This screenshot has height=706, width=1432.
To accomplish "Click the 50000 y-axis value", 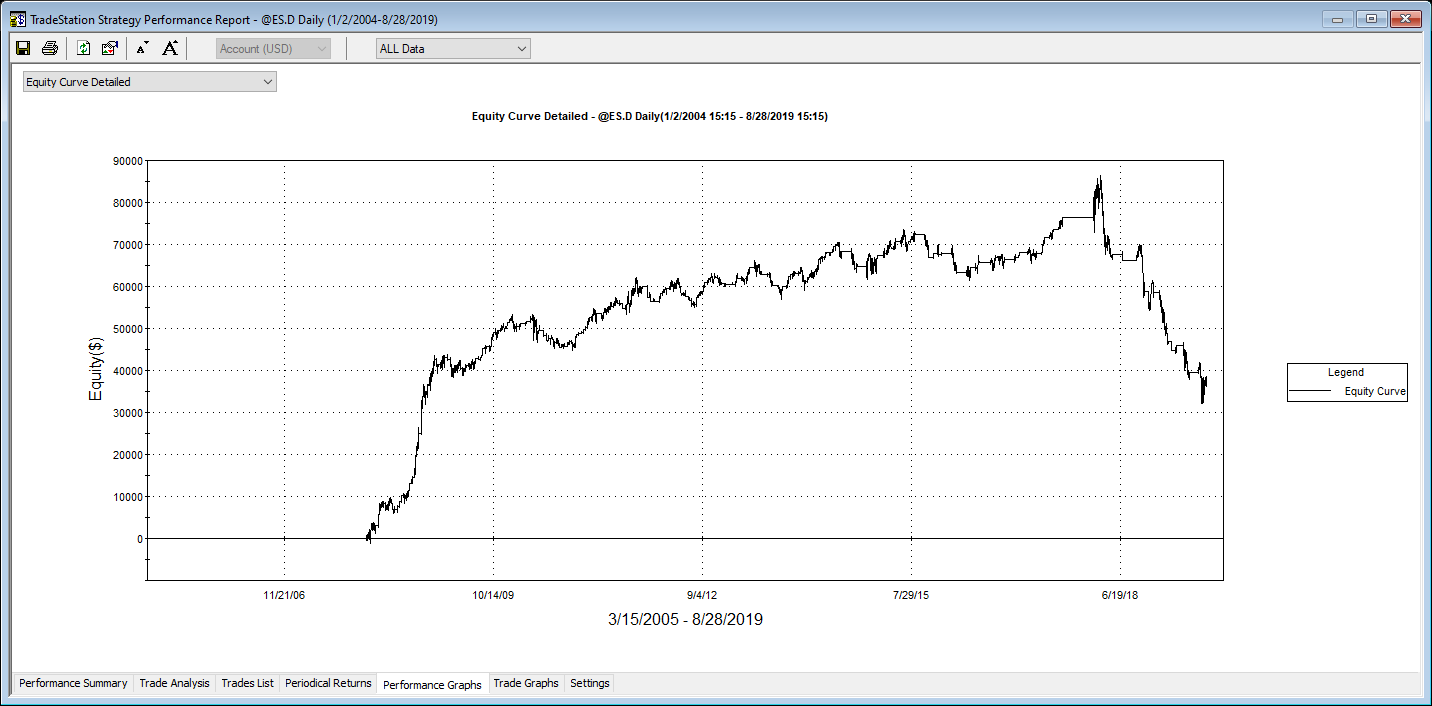I will click(x=127, y=328).
